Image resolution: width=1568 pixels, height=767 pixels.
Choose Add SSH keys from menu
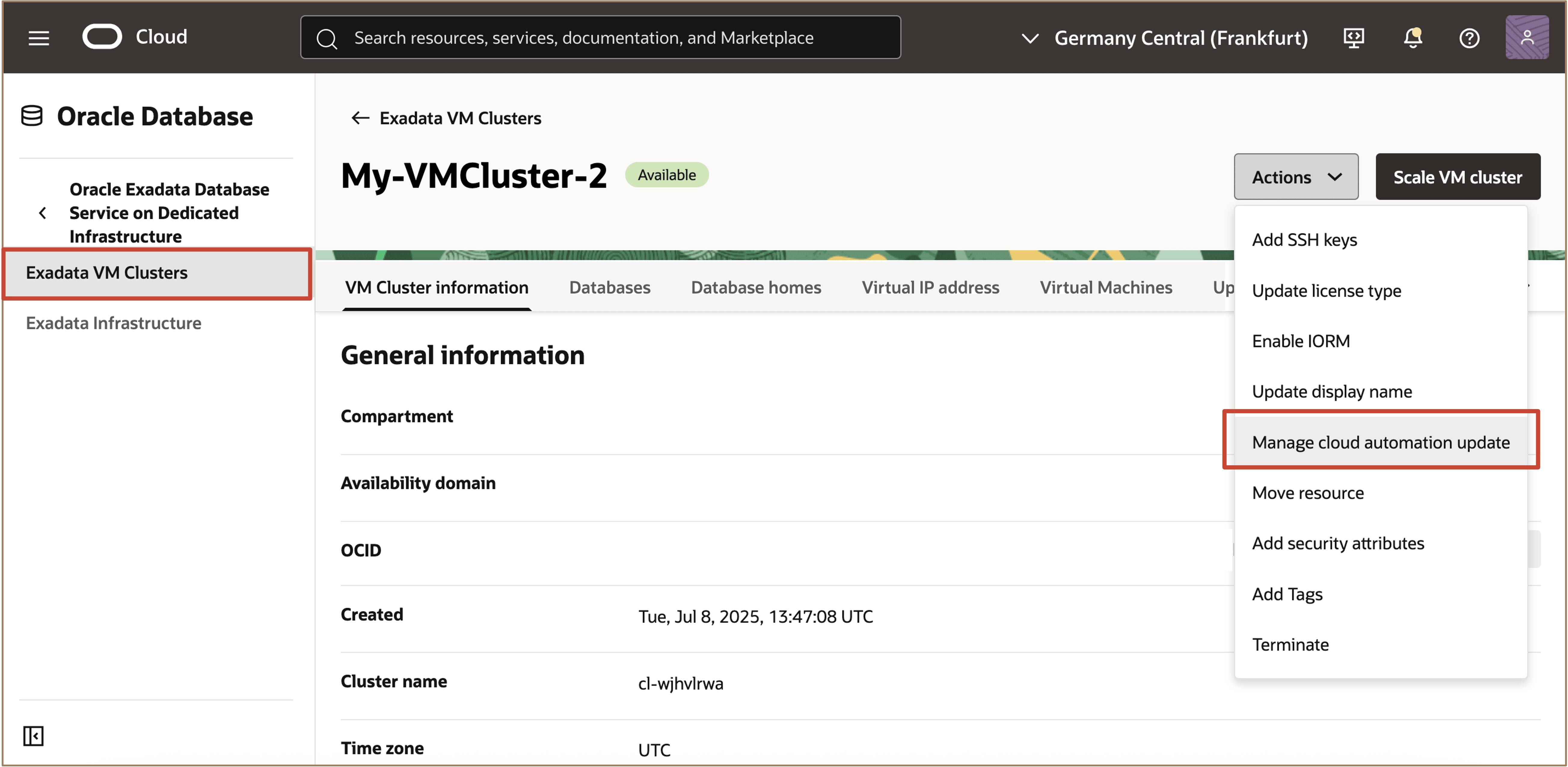(x=1380, y=240)
